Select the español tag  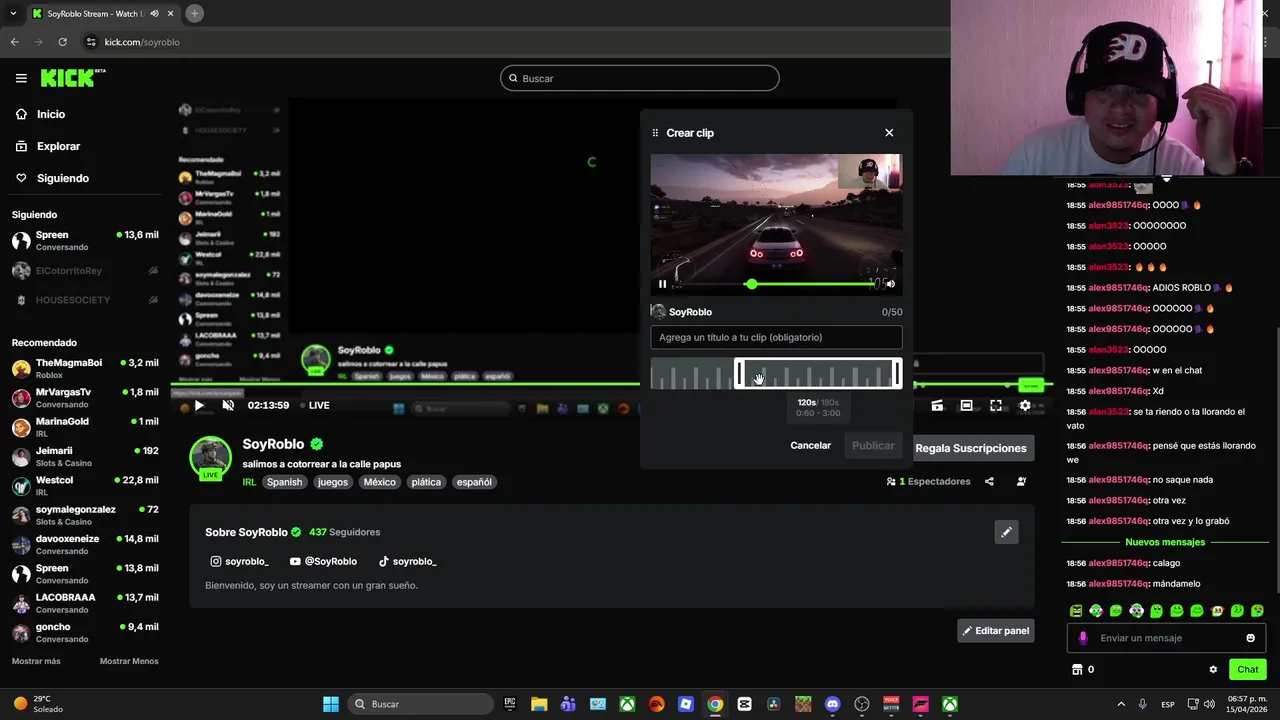[x=474, y=482]
